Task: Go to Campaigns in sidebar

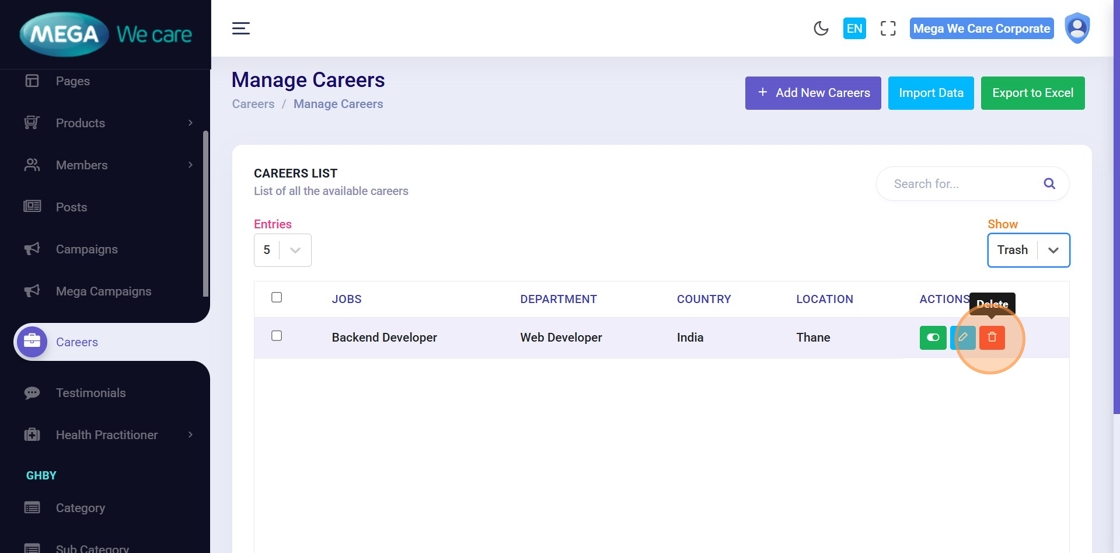Action: coord(86,249)
